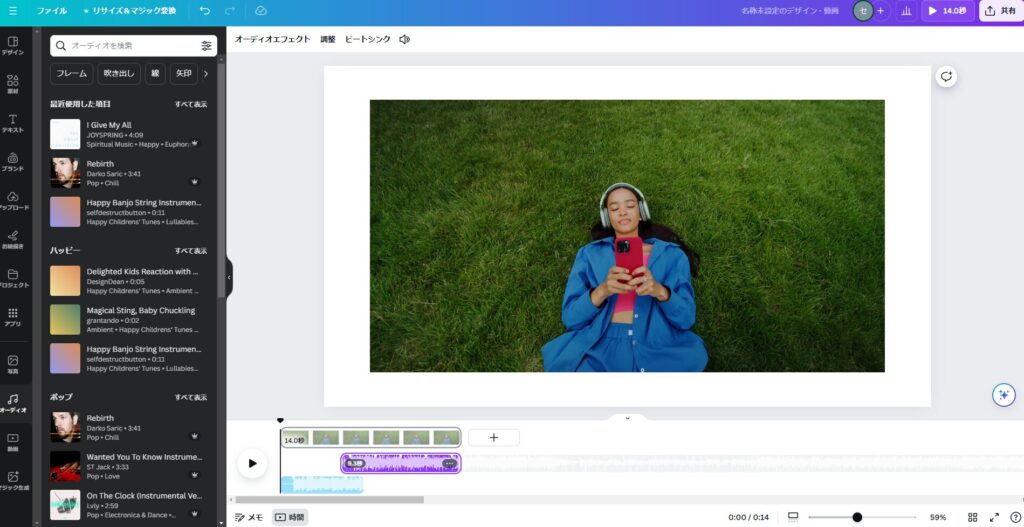
Task: Click すべて表示 beside ハッピー section
Action: pos(191,251)
